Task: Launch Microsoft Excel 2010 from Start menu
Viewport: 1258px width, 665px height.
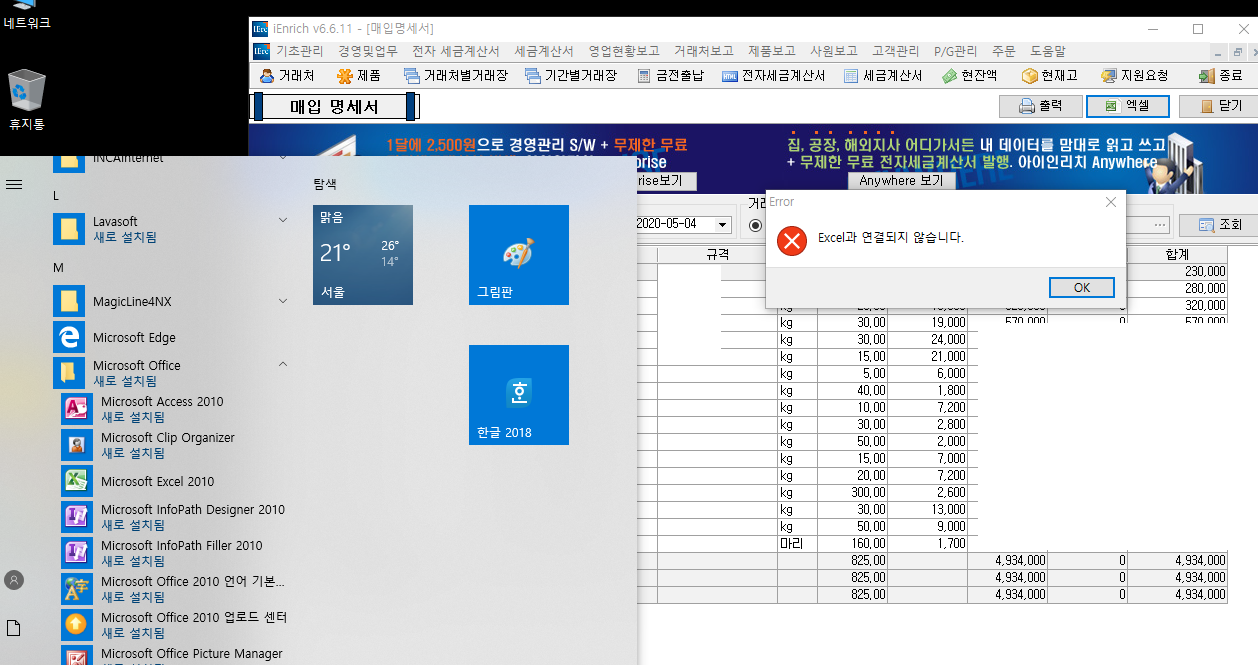Action: click(x=157, y=481)
